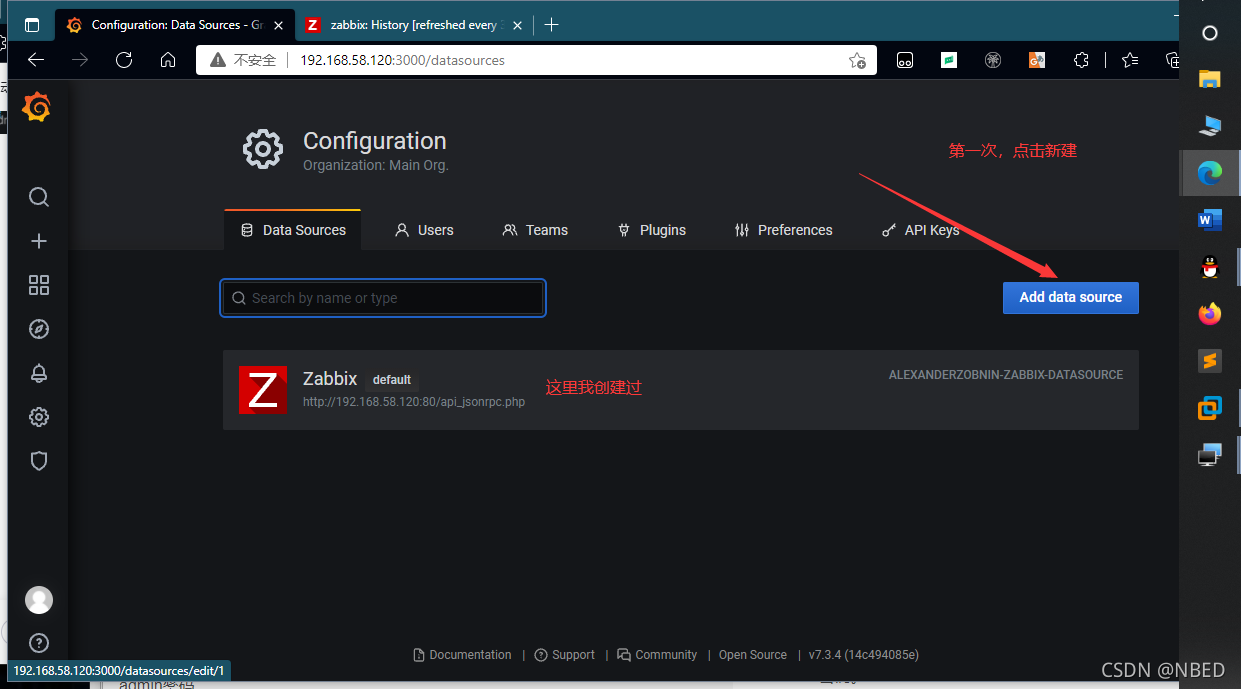The image size is (1241, 689).
Task: Click the not-secure warning icon
Action: click(x=218, y=60)
